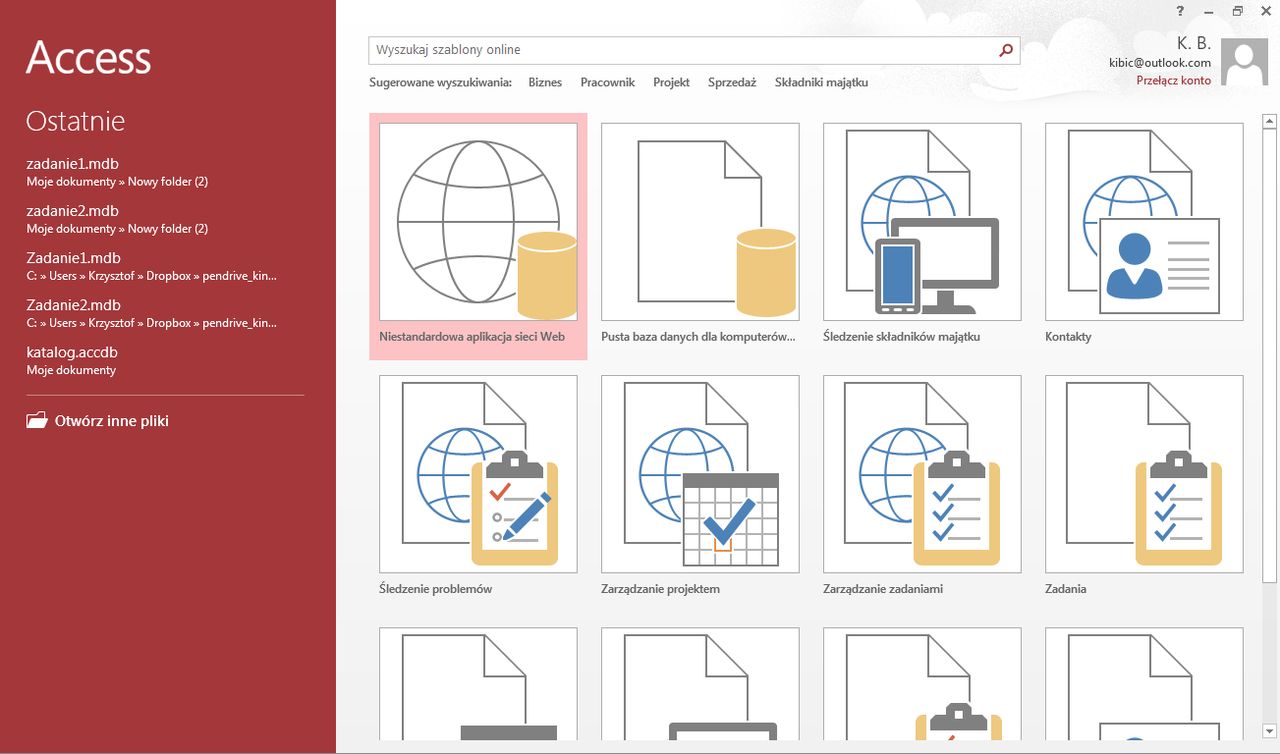
Task: Click the Śledzenie problemów caption text
Action: click(436, 589)
